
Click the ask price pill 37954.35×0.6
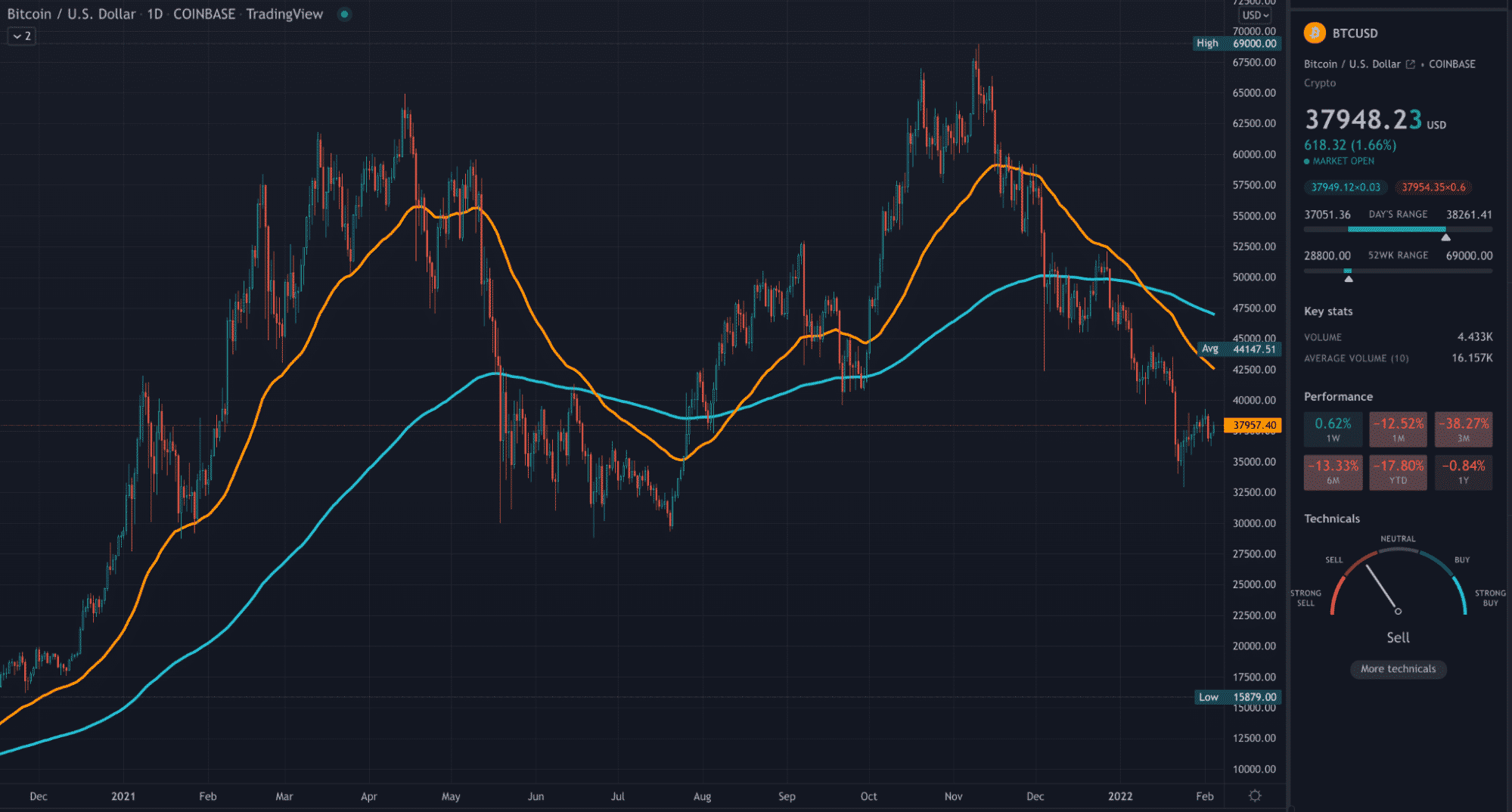[1433, 188]
